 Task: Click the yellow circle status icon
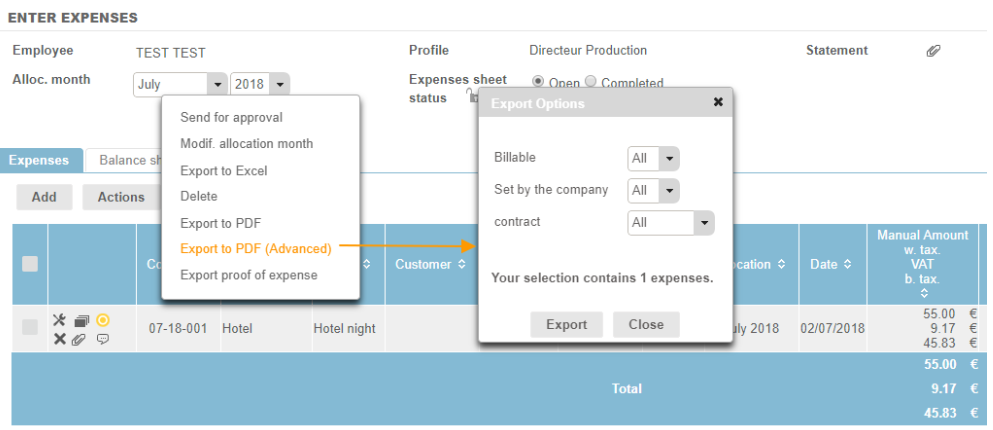click(102, 320)
